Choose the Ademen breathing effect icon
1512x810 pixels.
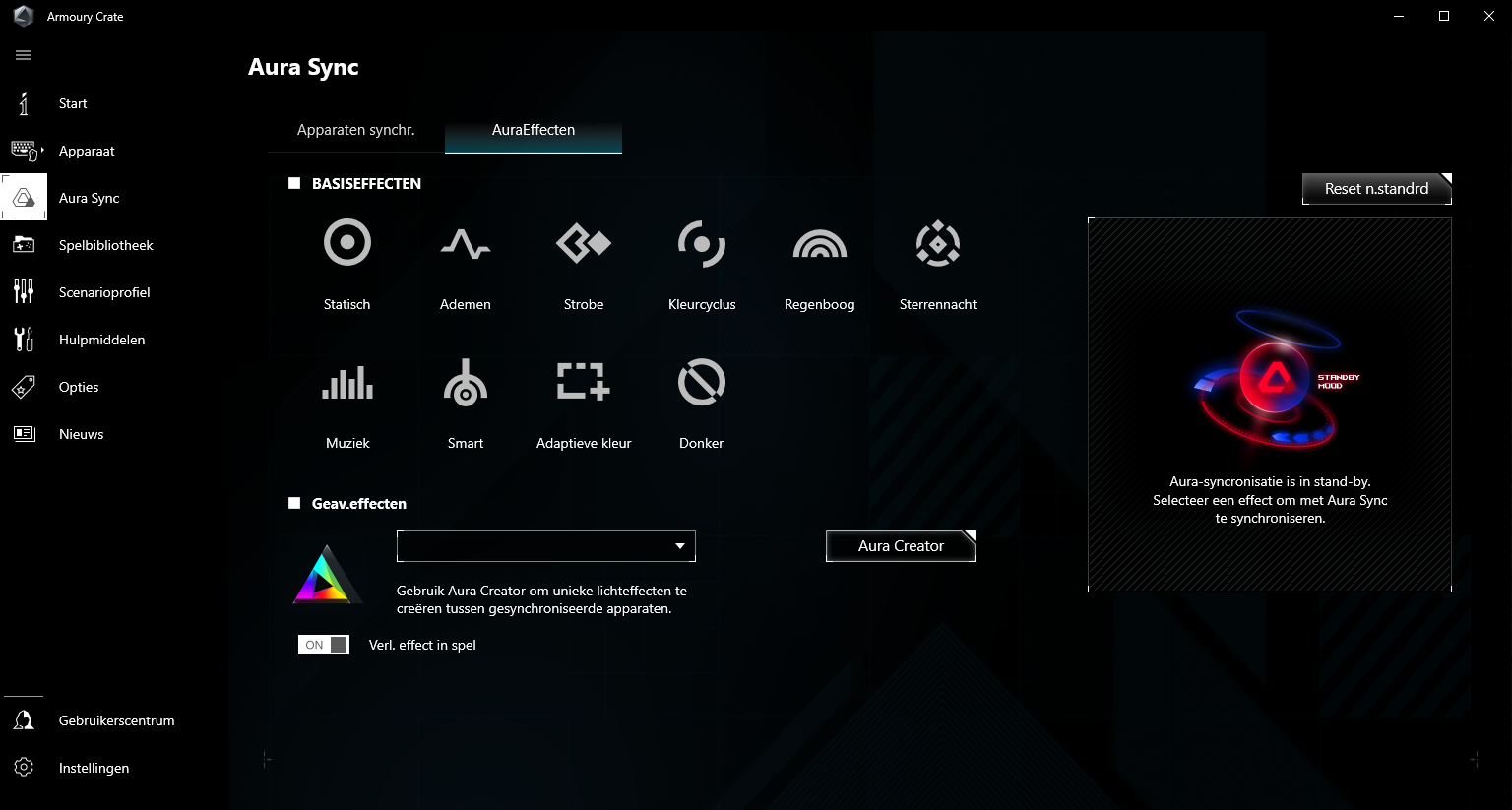[466, 243]
